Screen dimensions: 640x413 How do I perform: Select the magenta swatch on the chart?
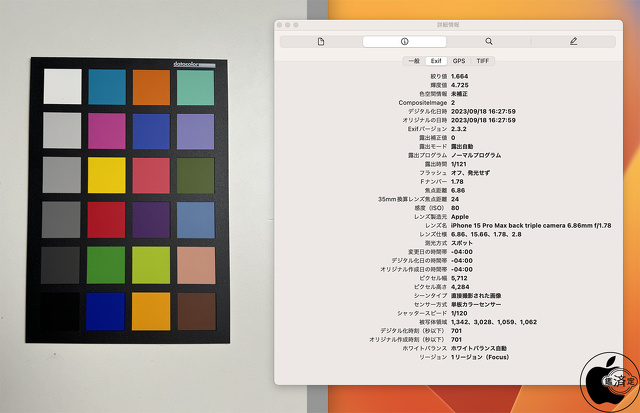(106, 130)
